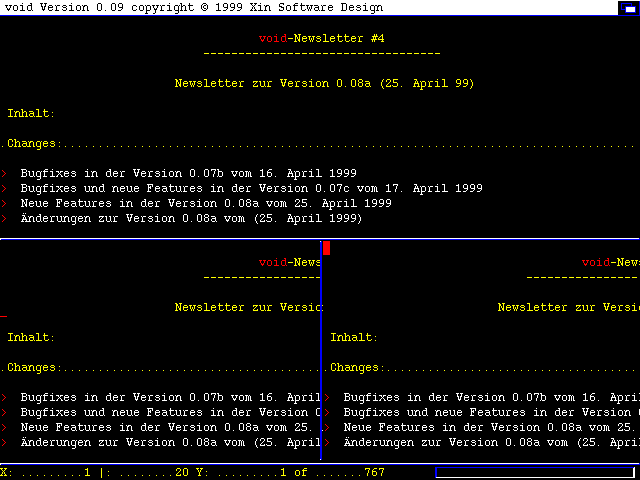The height and width of the screenshot is (480, 640).
Task: Select the Neue Features entry in the bottom-left pane
Action: [170, 427]
